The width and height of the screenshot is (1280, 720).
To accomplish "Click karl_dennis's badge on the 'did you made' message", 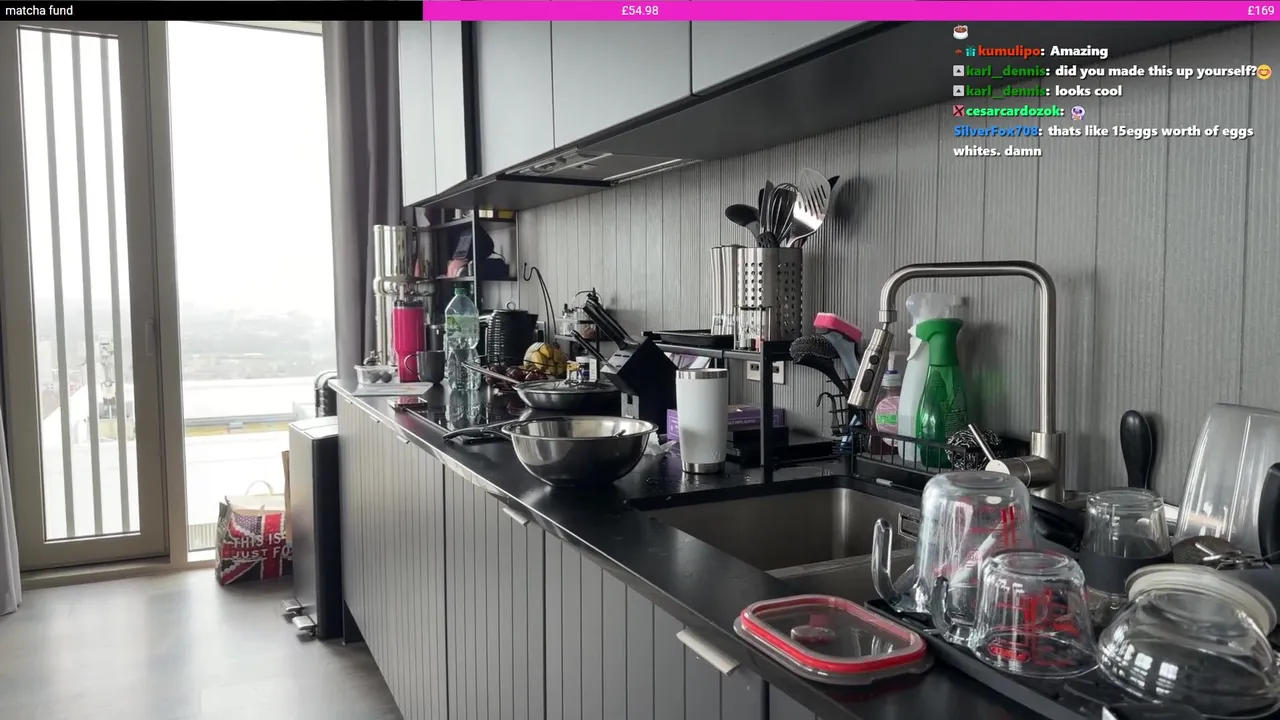I will [x=959, y=71].
